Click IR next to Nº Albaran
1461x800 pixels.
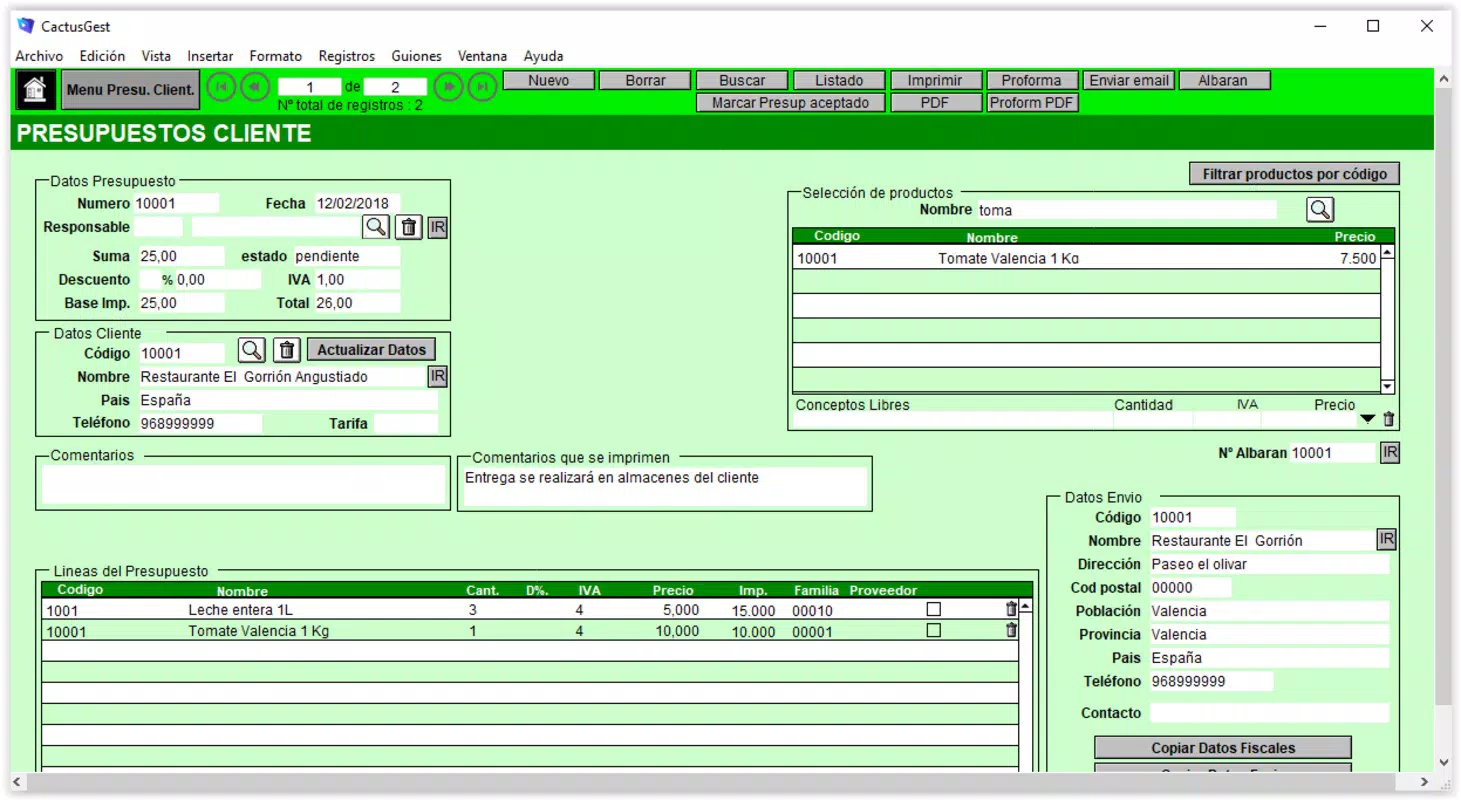tap(1390, 452)
